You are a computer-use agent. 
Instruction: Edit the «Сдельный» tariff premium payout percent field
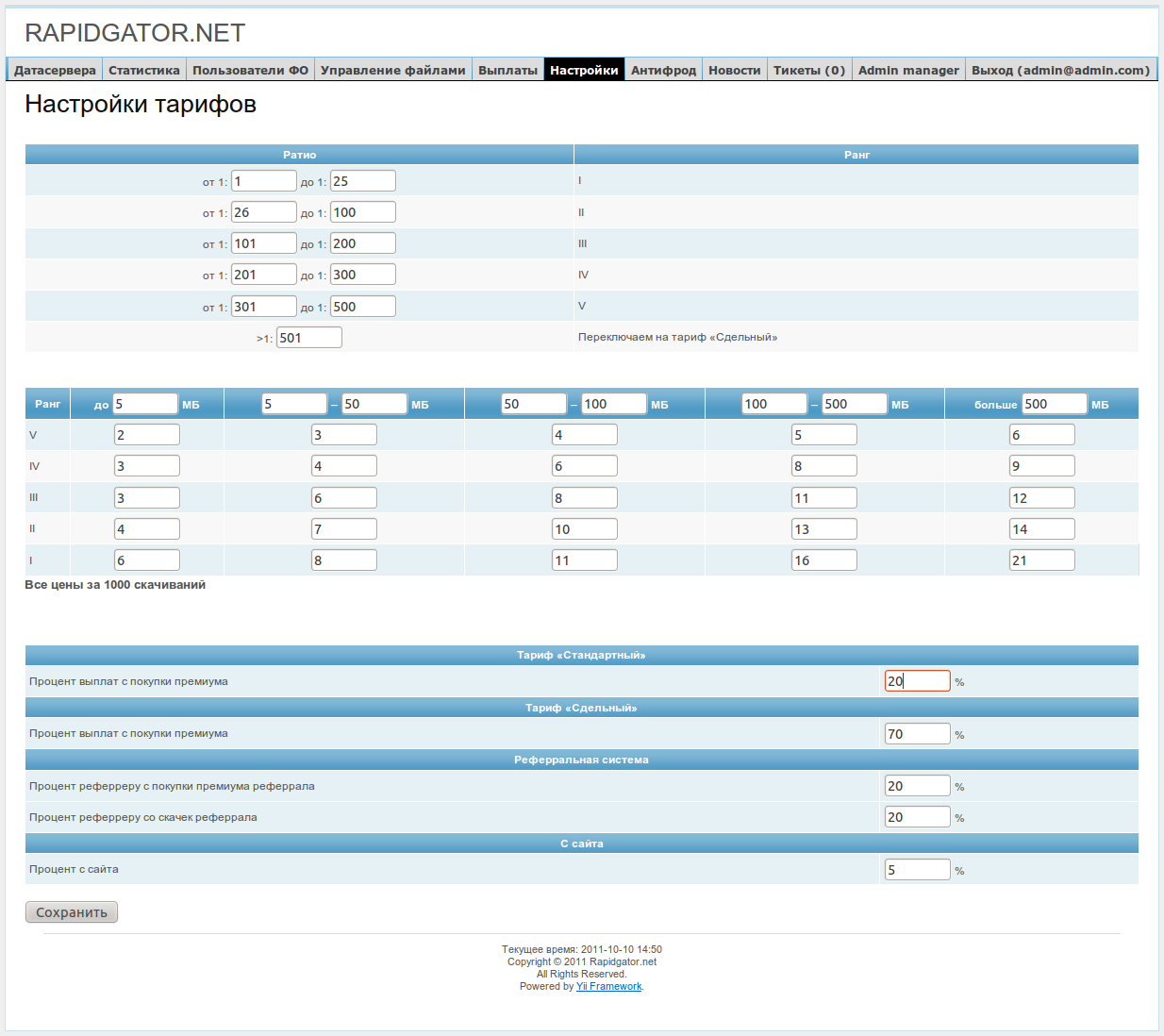pyautogui.click(x=918, y=734)
